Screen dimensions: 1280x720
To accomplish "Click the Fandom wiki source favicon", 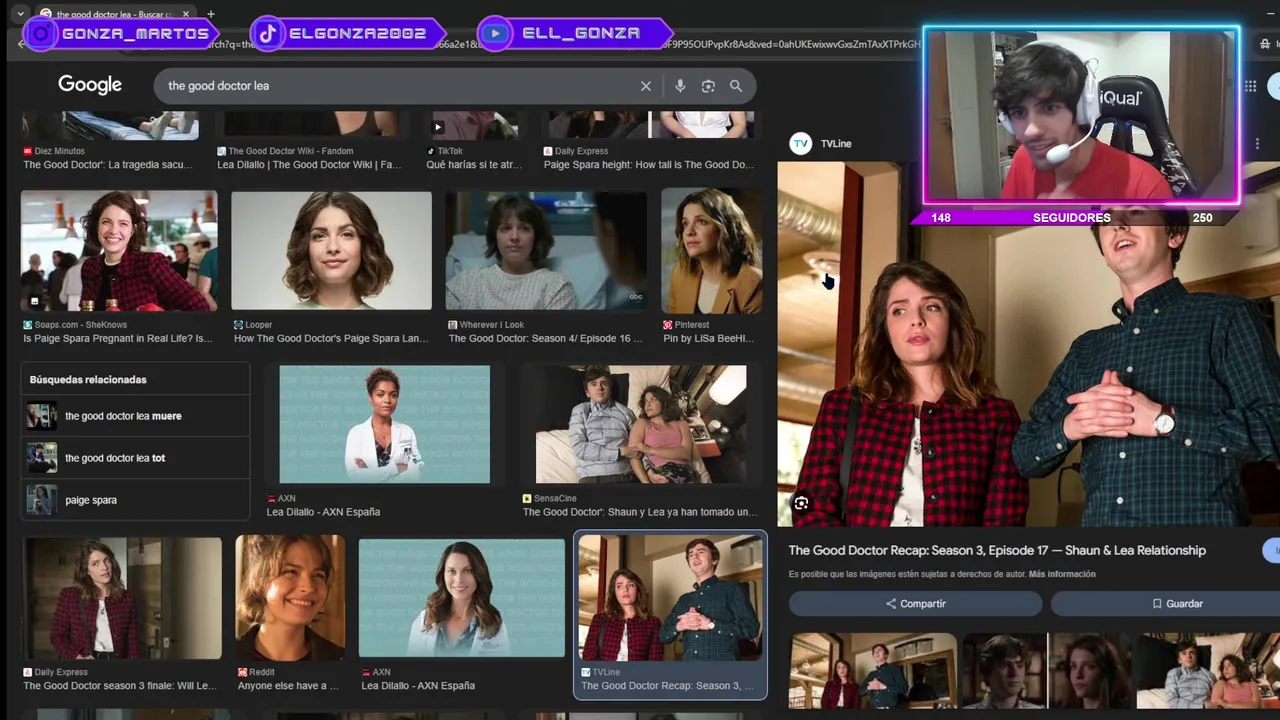I will click(x=221, y=151).
